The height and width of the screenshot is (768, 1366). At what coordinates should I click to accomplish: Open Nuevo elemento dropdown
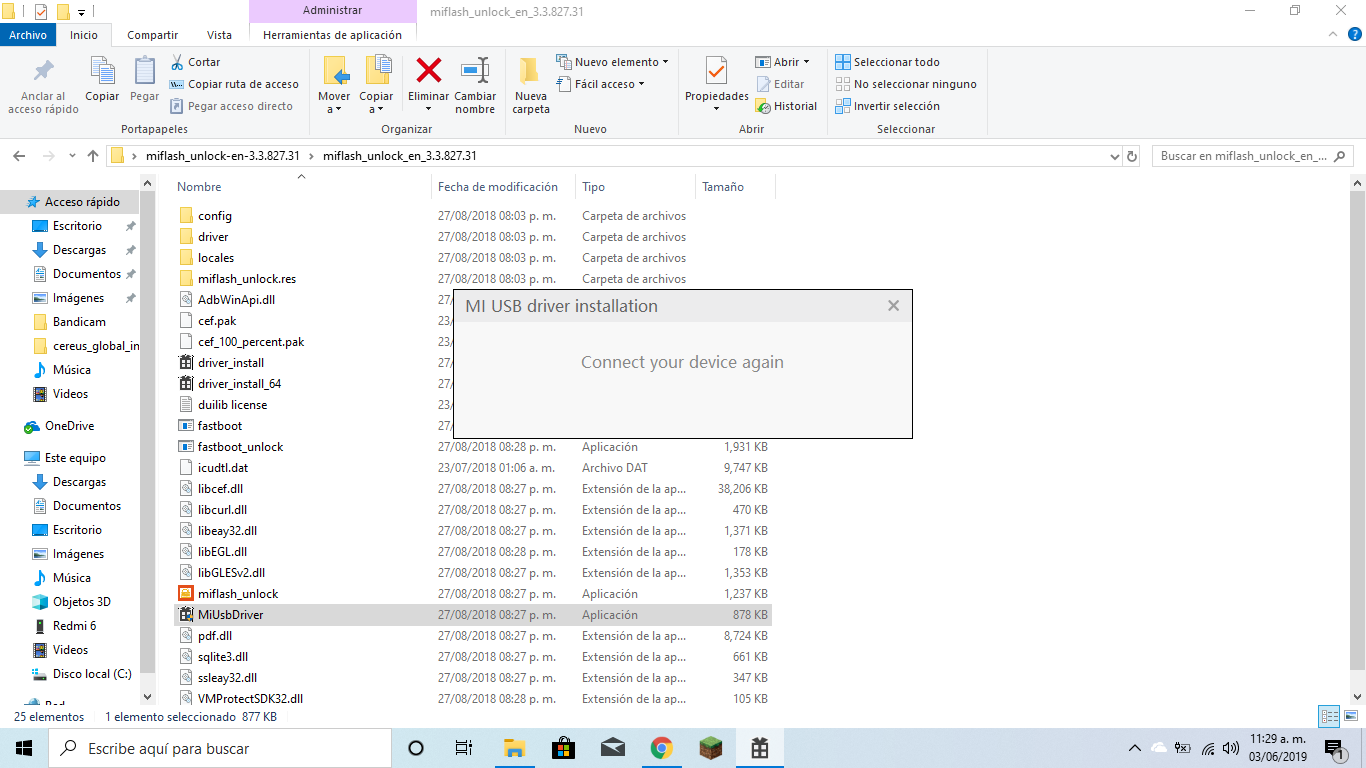click(612, 62)
